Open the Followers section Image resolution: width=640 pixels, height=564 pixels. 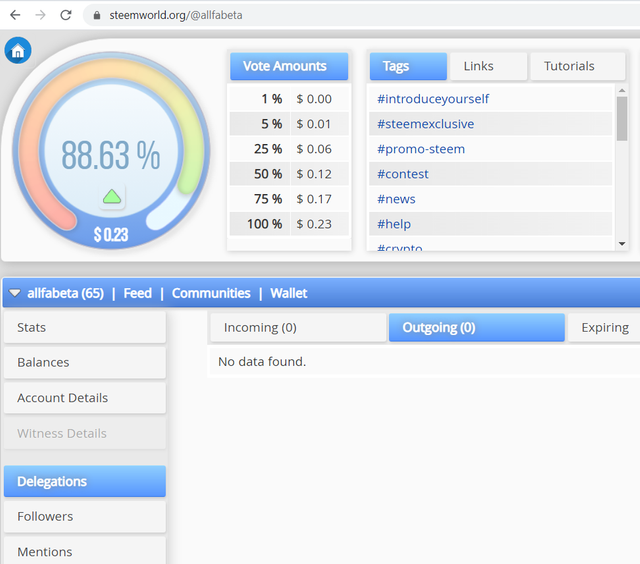point(85,516)
